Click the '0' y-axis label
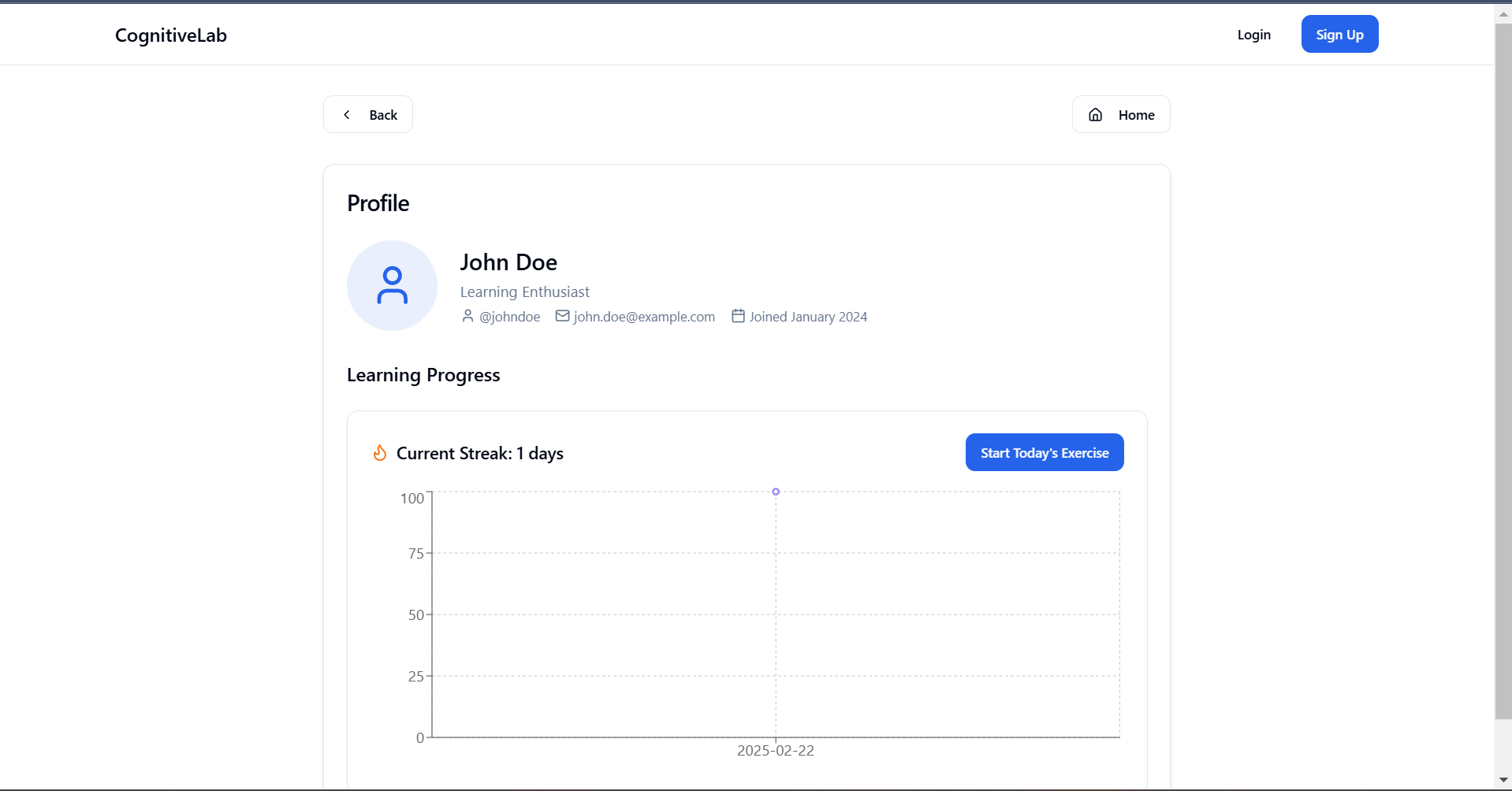This screenshot has width=1512, height=791. click(420, 737)
